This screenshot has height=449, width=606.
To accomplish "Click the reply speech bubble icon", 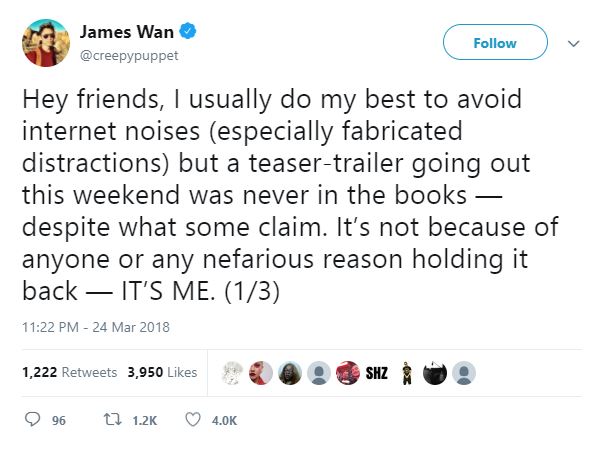I will pyautogui.click(x=32, y=419).
